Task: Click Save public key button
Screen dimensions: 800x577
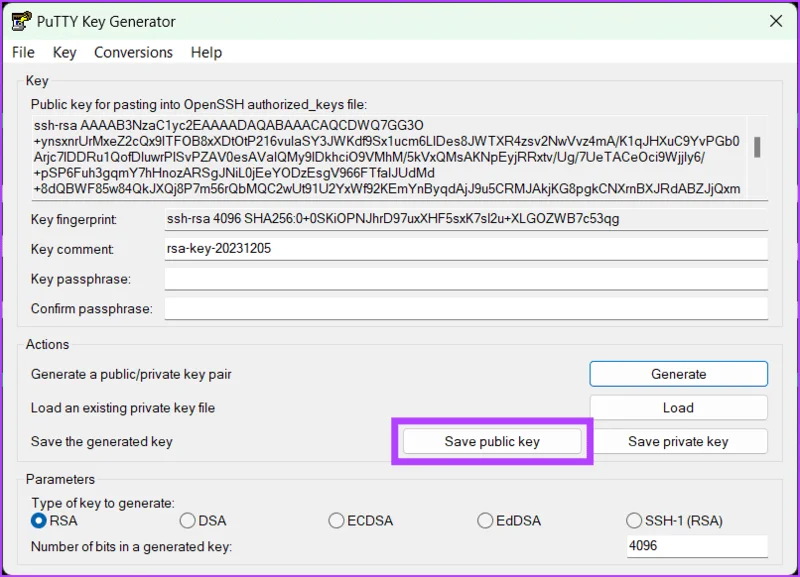Action: pyautogui.click(x=492, y=441)
